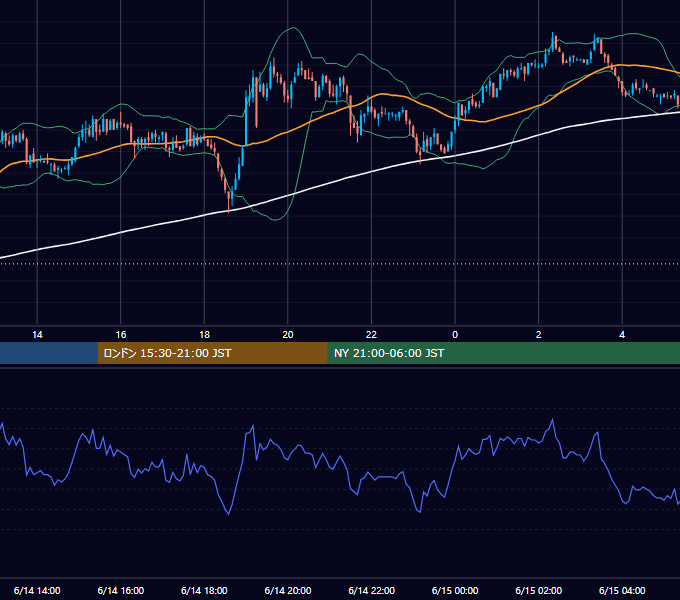
Task: Click the 6/14 16:00 label on the indicator axis
Action: pyautogui.click(x=121, y=590)
